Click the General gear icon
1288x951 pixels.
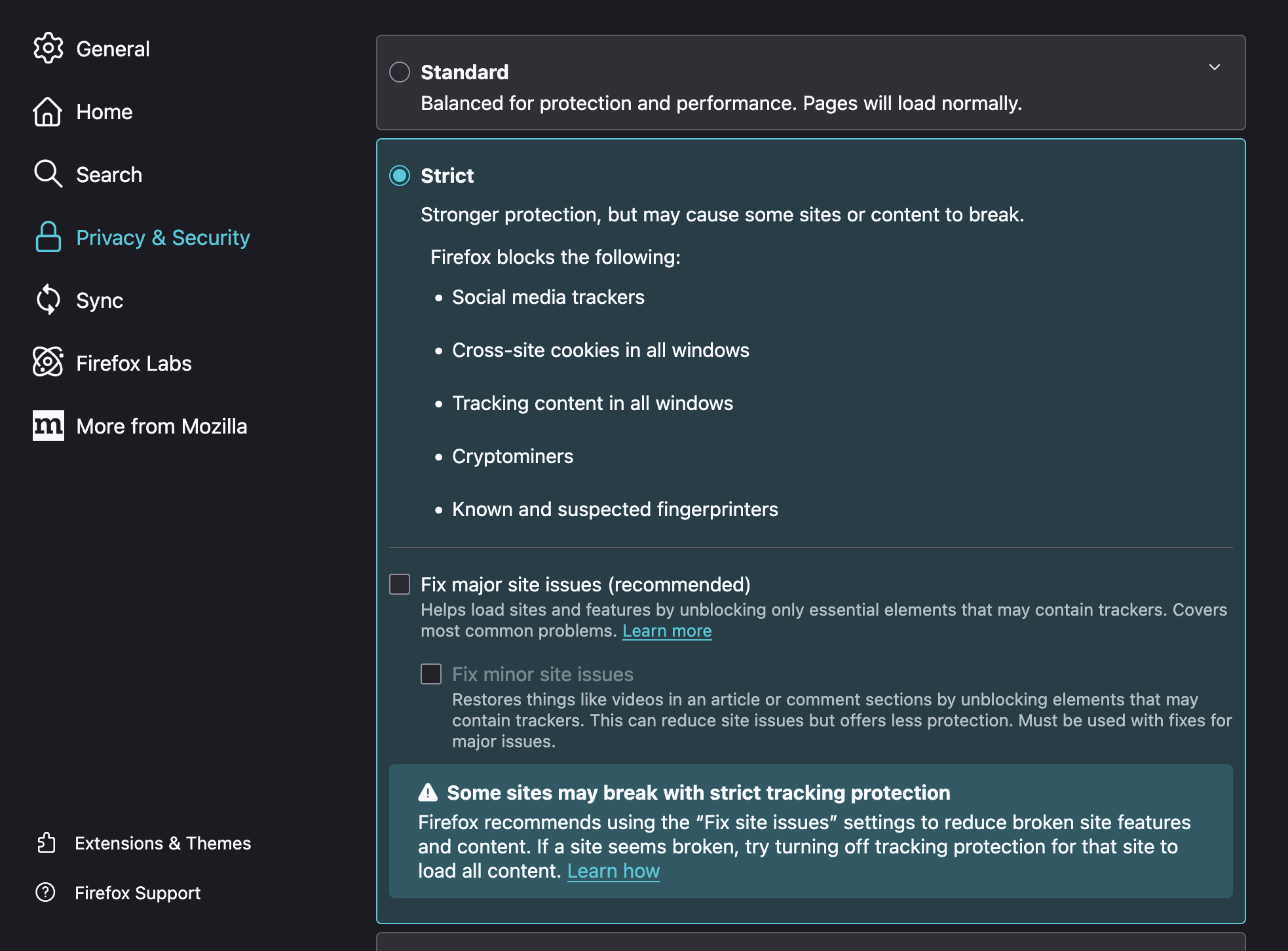[x=48, y=48]
